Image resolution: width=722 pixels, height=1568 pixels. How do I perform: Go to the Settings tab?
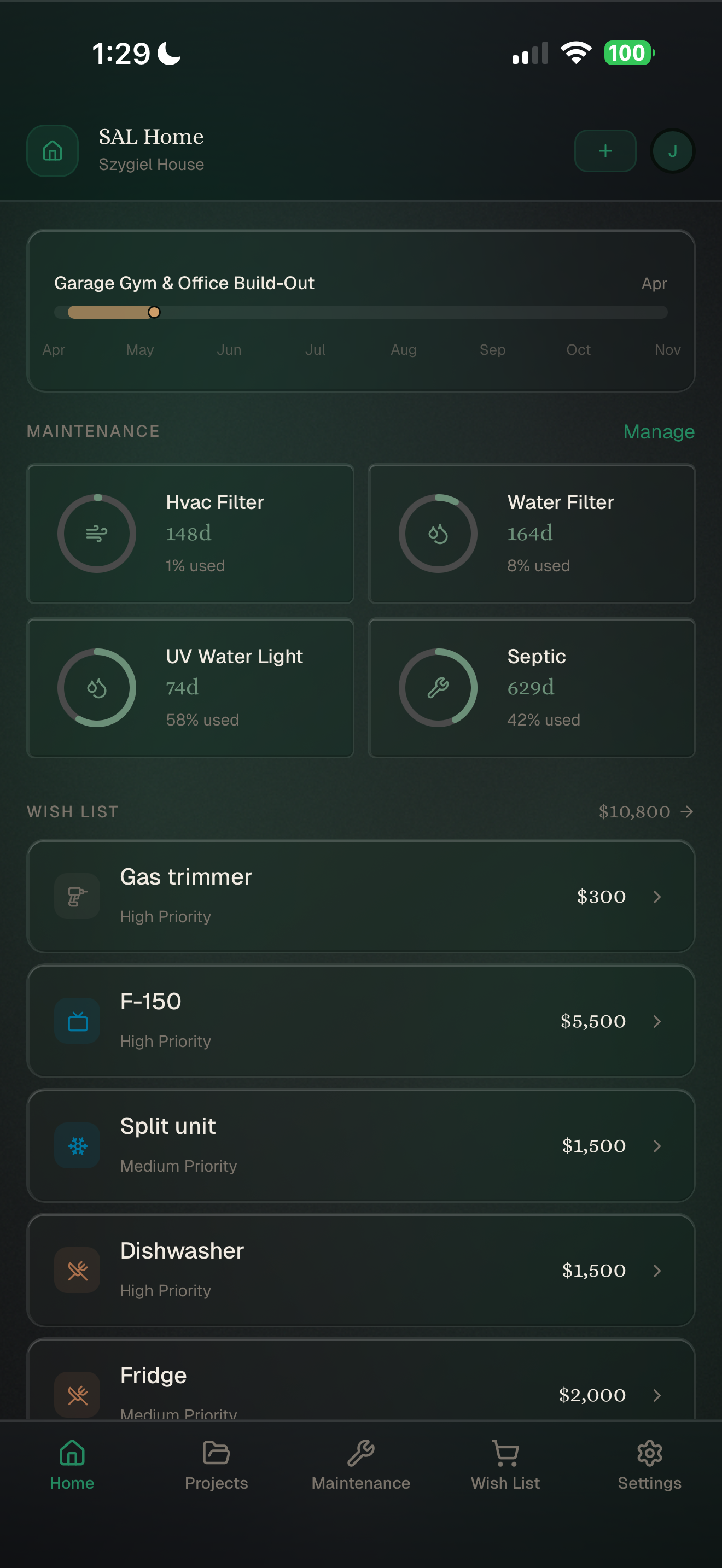click(x=649, y=1465)
